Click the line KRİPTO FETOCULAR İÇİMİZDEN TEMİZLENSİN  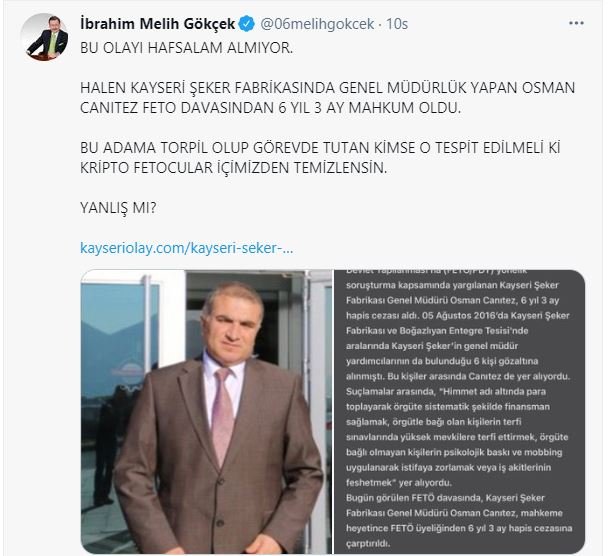tap(233, 168)
